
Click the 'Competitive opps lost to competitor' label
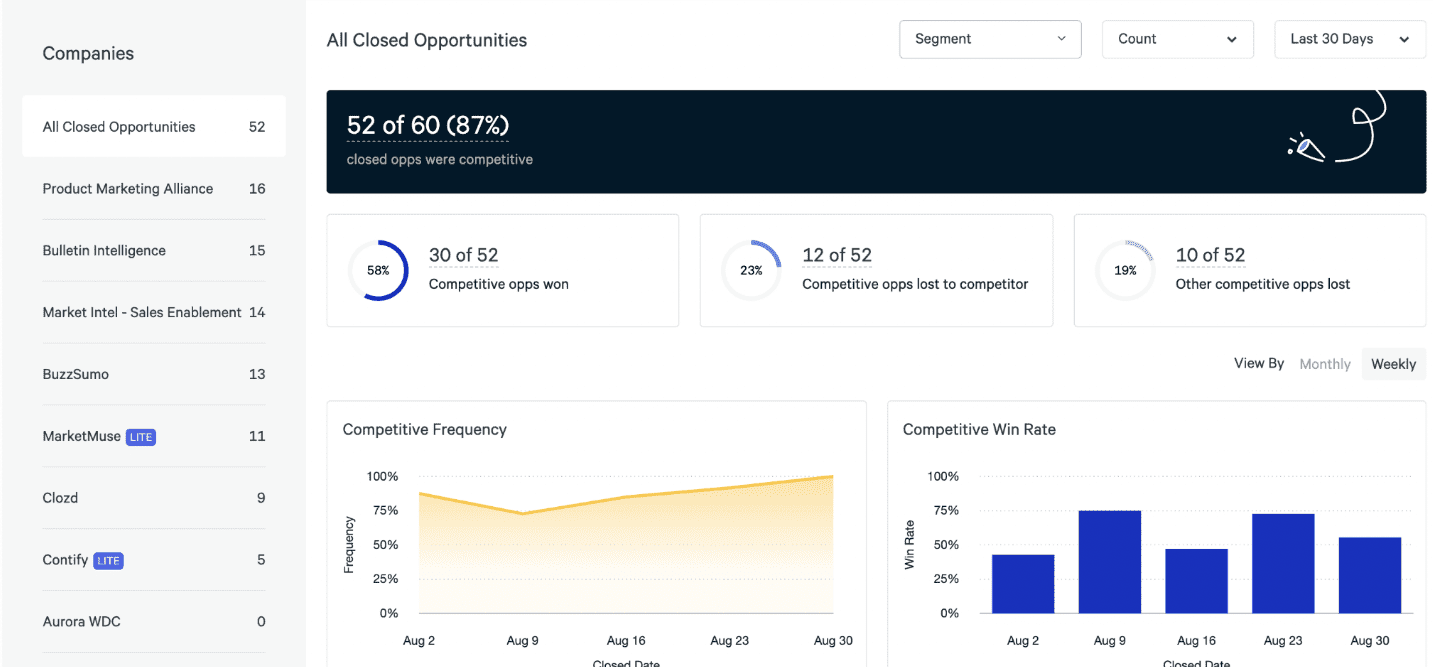click(915, 284)
